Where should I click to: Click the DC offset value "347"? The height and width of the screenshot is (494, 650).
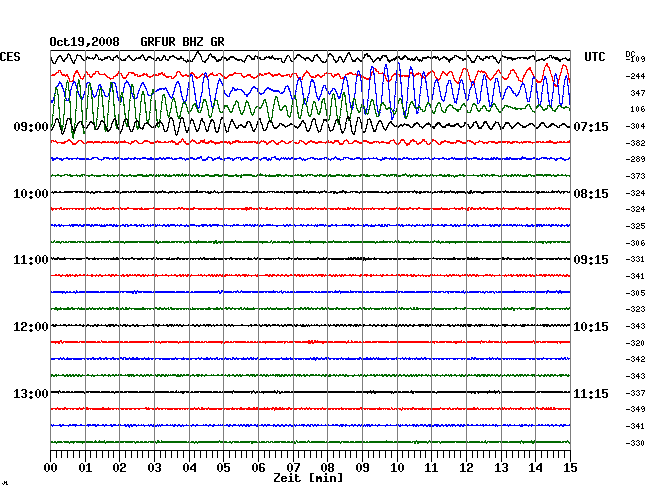[638, 93]
